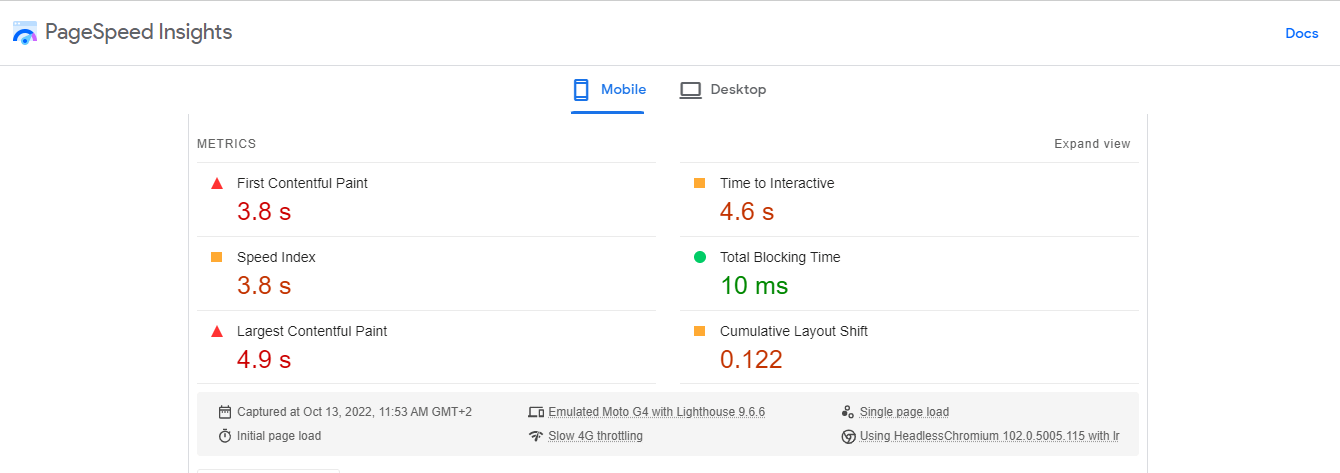Click the Speed Index label
The image size is (1340, 473).
[x=276, y=257]
